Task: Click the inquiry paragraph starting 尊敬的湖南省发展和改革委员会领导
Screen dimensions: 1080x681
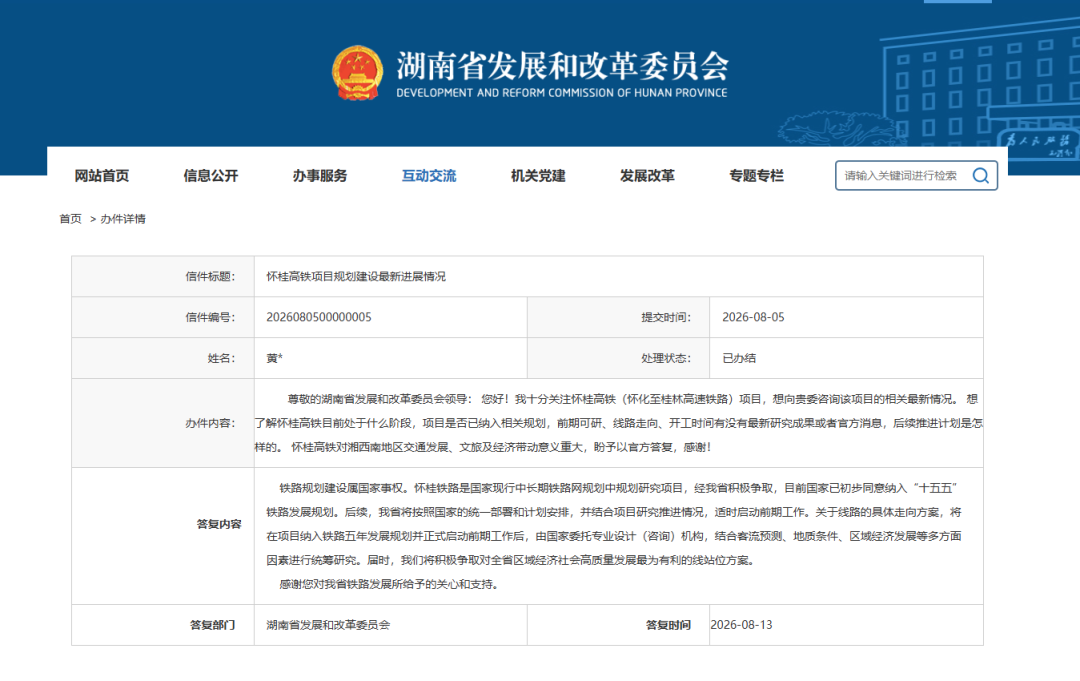Action: 619,423
